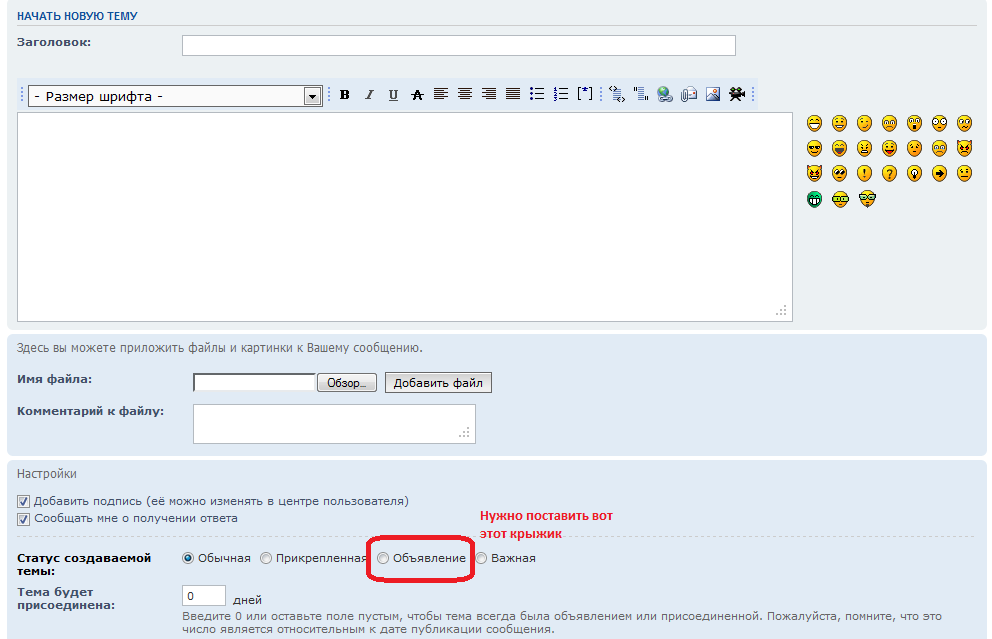Viewport: 992px width, 639px height.
Task: Insert a hyperlink with the globe icon
Action: (665, 95)
